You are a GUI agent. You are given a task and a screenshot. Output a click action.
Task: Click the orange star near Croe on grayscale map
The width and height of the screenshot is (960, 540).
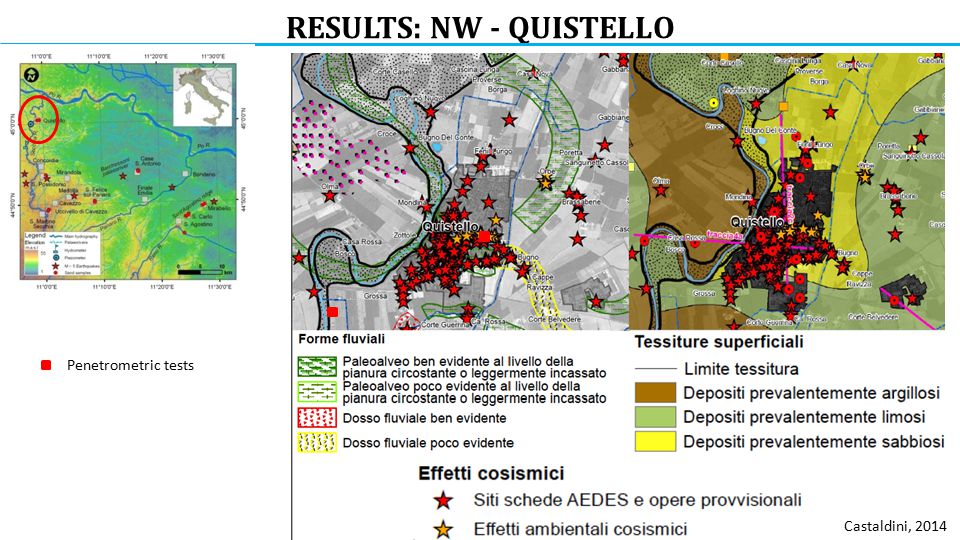546,183
